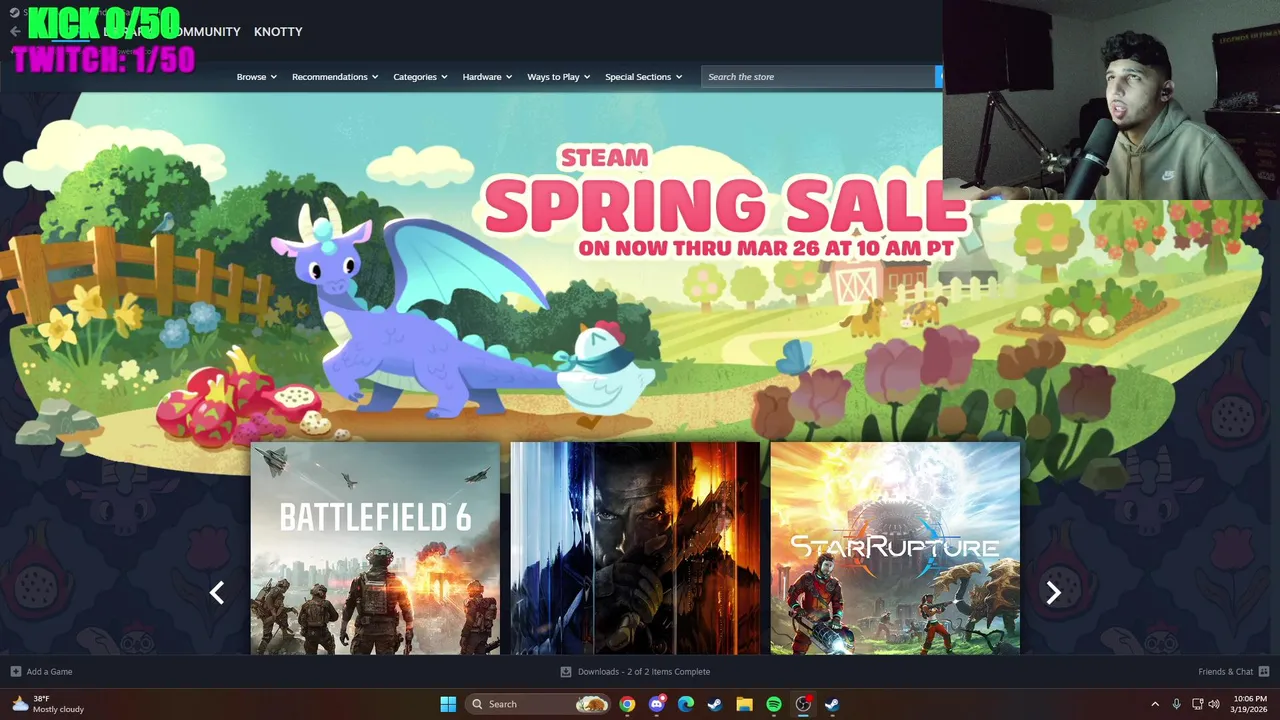Viewport: 1280px width, 720px height.
Task: Open the Categories dropdown
Action: pos(420,77)
